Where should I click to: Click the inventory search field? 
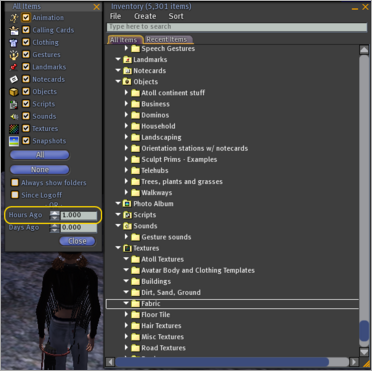tap(237, 27)
